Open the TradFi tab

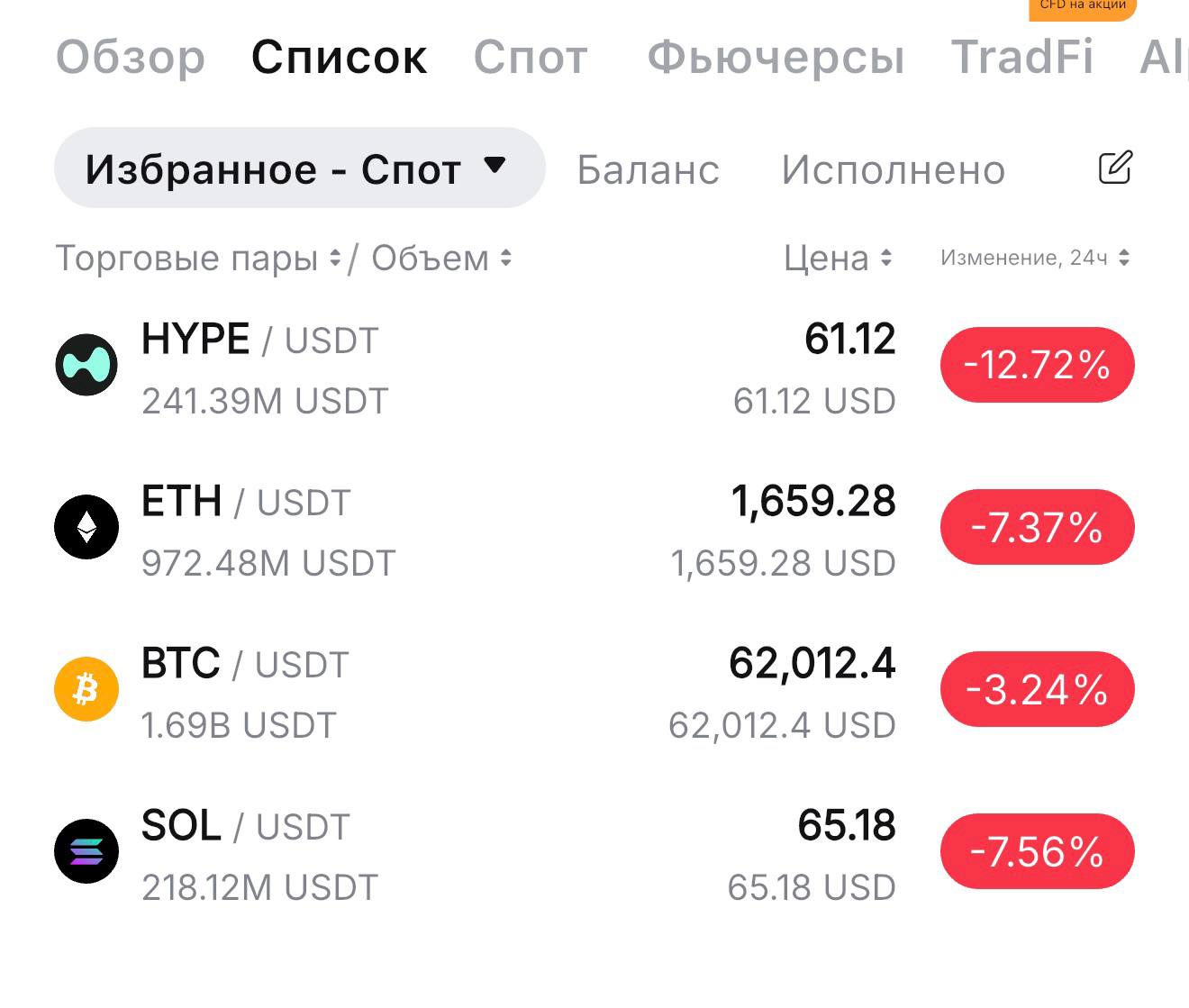[1022, 58]
